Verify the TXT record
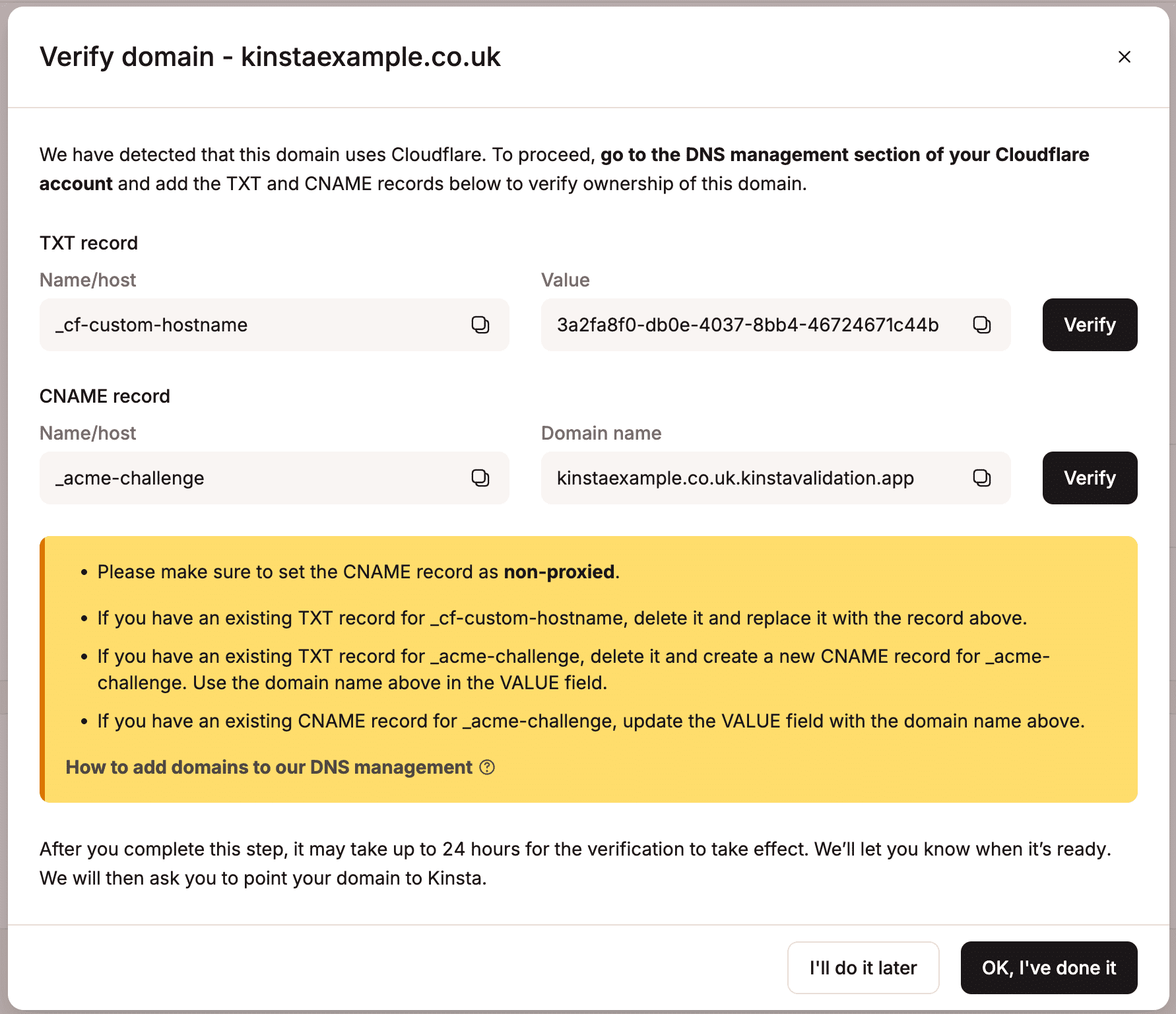This screenshot has width=1176, height=1014. tap(1089, 325)
